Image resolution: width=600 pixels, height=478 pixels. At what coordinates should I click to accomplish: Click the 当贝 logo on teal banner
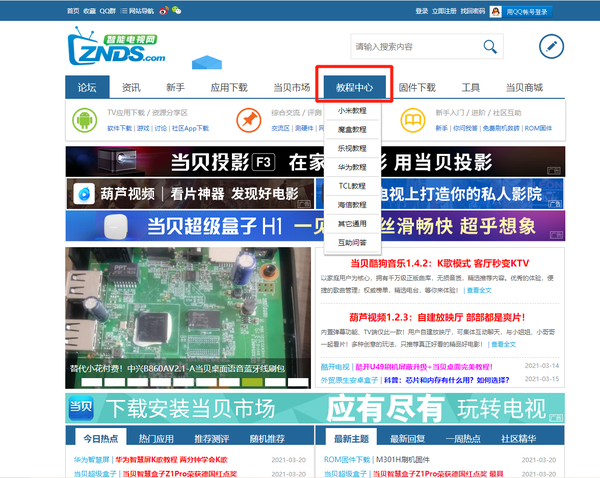(81, 408)
